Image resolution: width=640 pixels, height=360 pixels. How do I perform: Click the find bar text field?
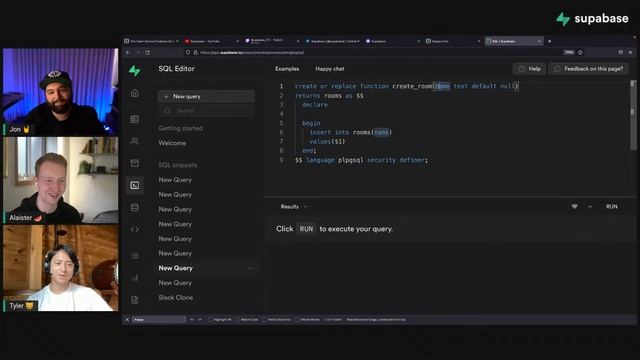(x=159, y=320)
